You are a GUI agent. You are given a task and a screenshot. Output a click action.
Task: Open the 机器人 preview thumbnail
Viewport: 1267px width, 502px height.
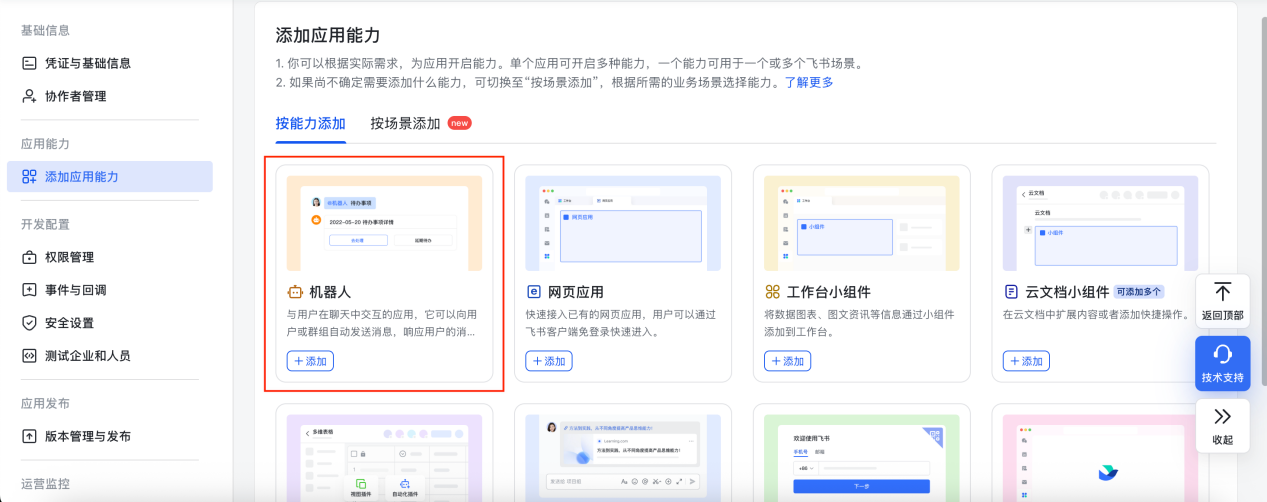coord(384,223)
